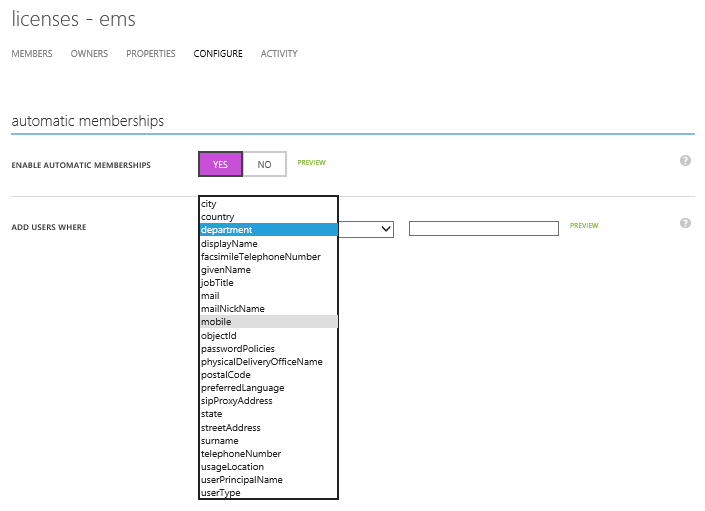The image size is (705, 511).
Task: Open the Owners tab
Action: [89, 54]
